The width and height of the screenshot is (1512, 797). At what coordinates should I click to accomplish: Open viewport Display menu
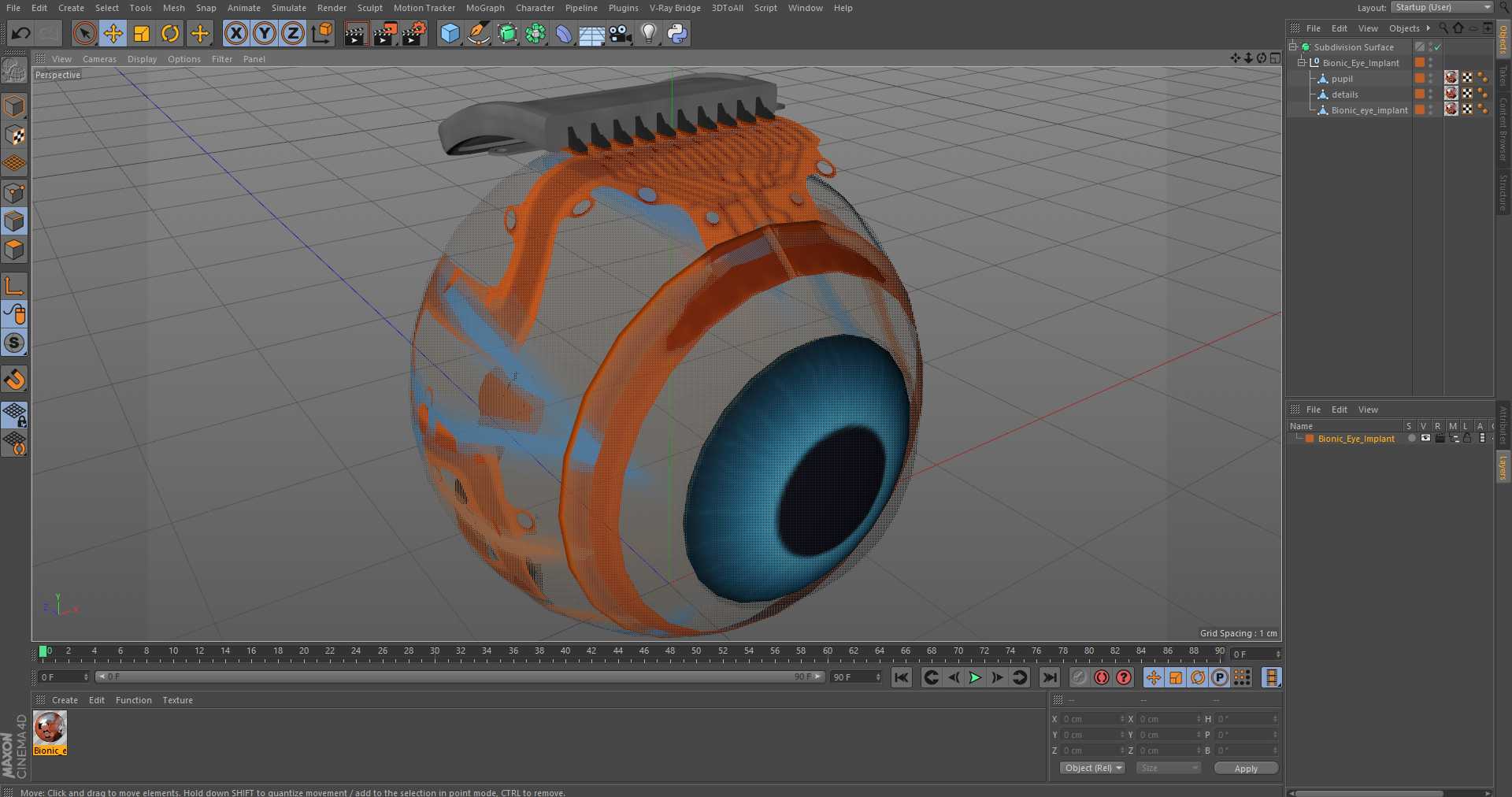click(142, 59)
